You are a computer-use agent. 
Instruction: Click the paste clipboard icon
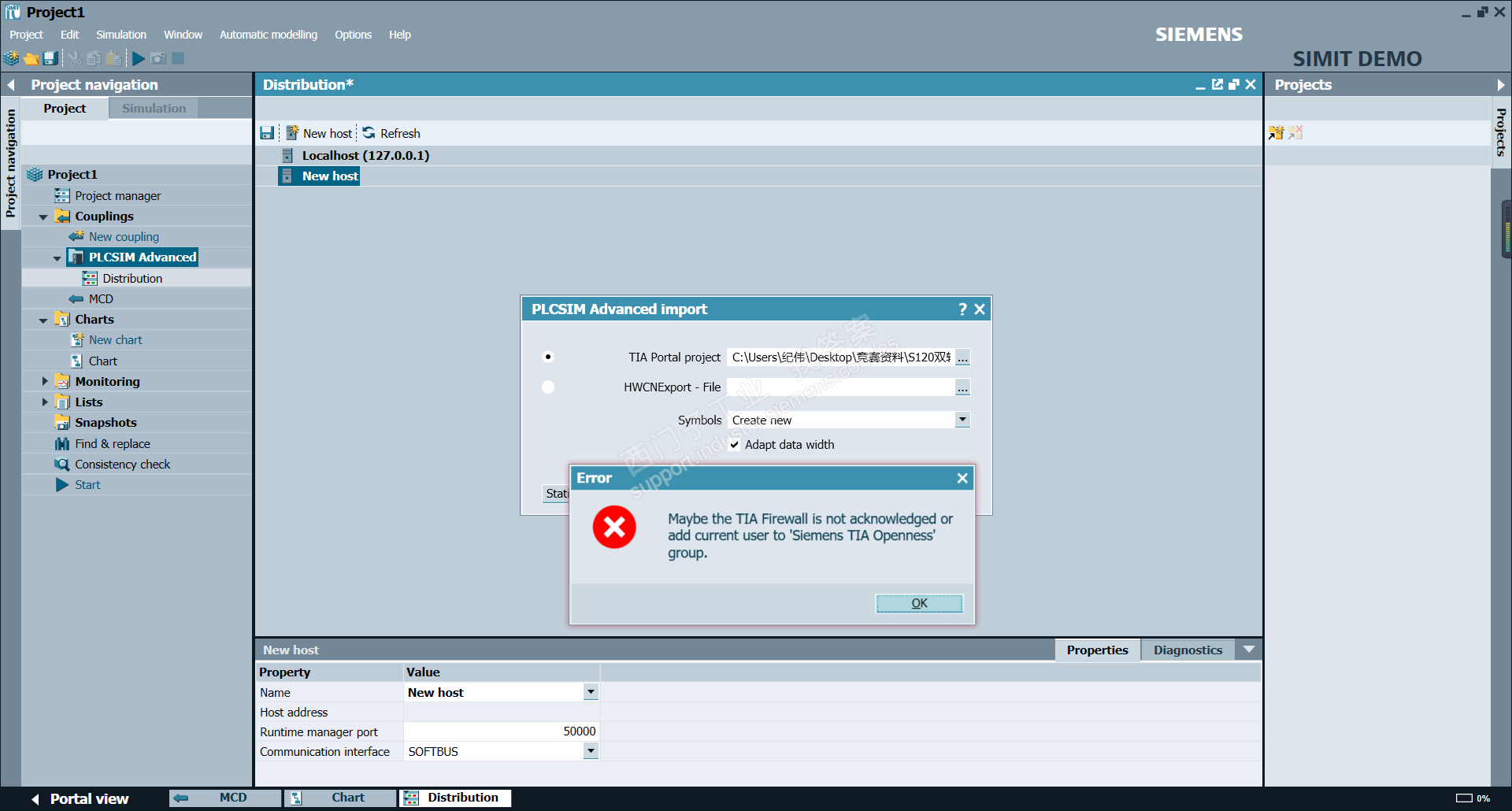tap(114, 58)
